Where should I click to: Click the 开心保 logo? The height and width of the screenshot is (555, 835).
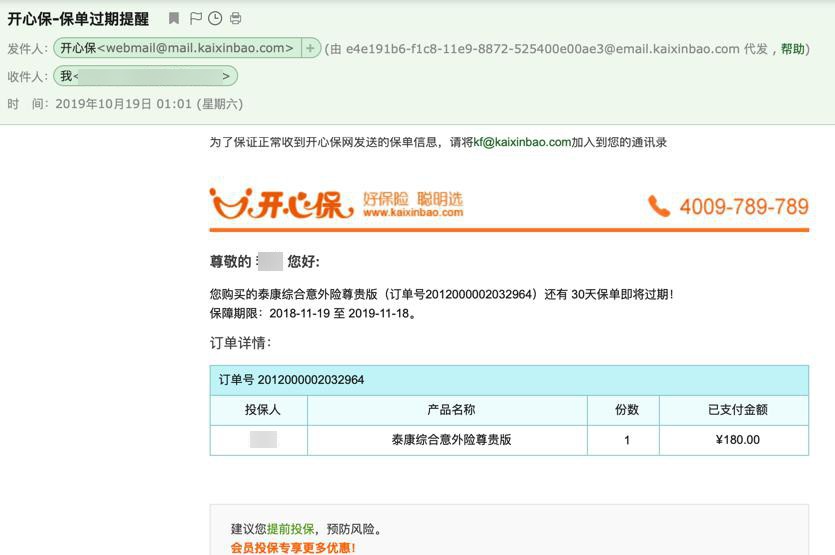pyautogui.click(x=282, y=203)
